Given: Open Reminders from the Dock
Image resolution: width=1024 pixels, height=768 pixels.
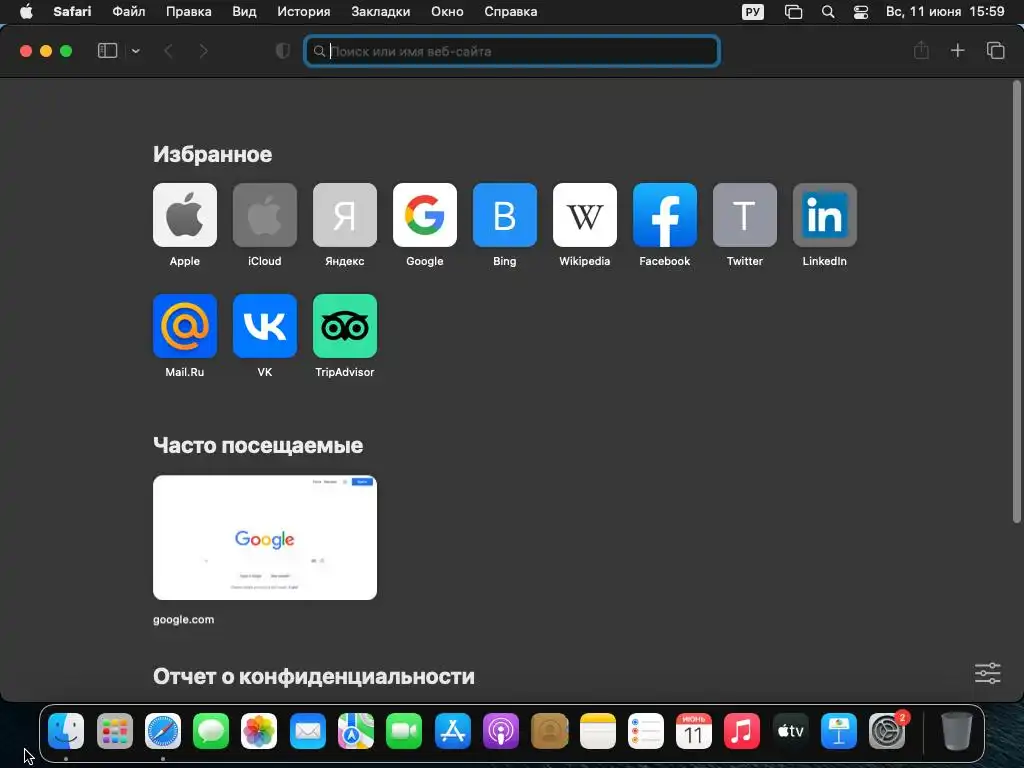Looking at the screenshot, I should click(646, 731).
